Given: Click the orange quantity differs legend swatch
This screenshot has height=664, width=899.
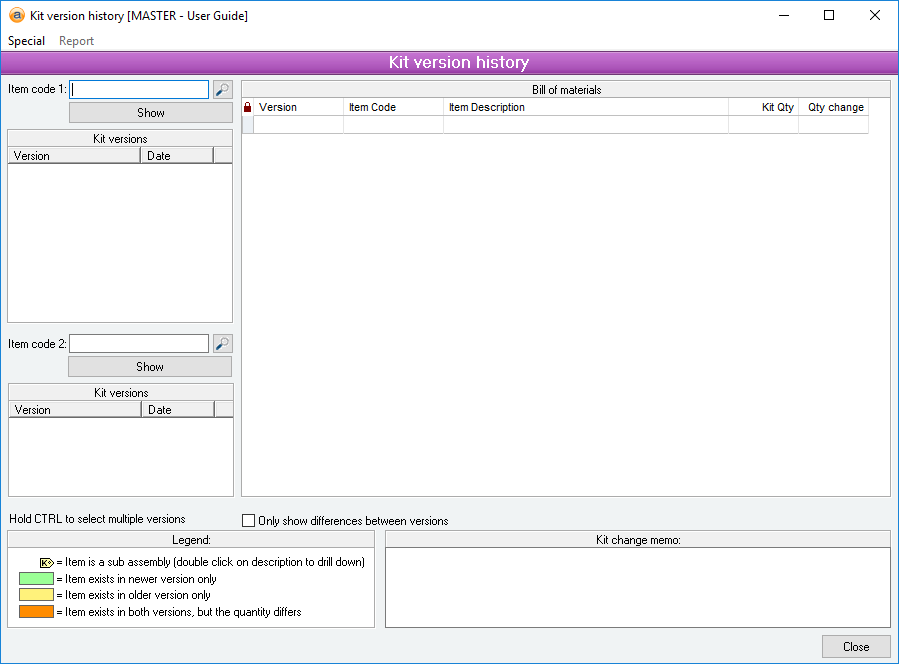Looking at the screenshot, I should pos(36,611).
